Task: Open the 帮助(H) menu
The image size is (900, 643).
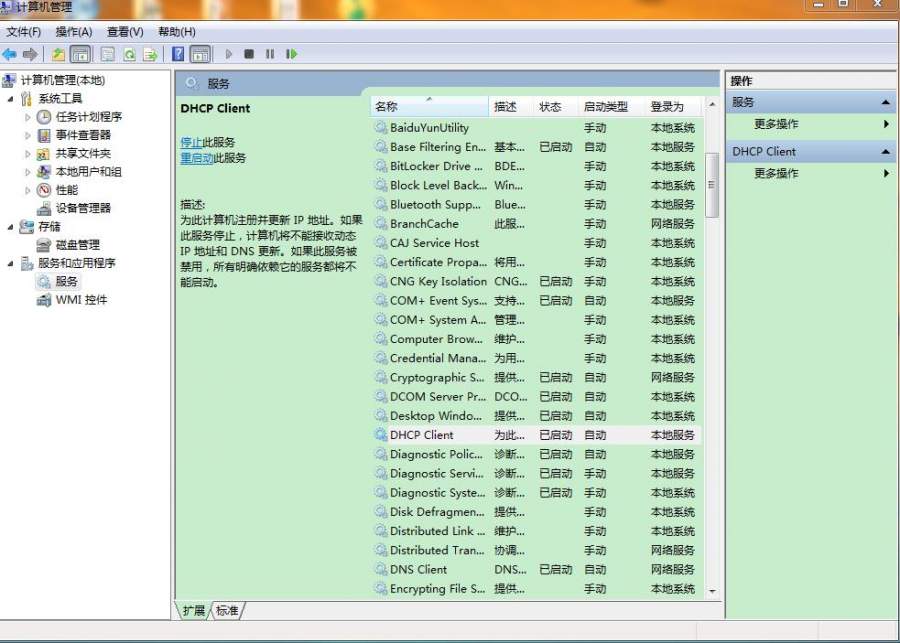Action: click(177, 32)
